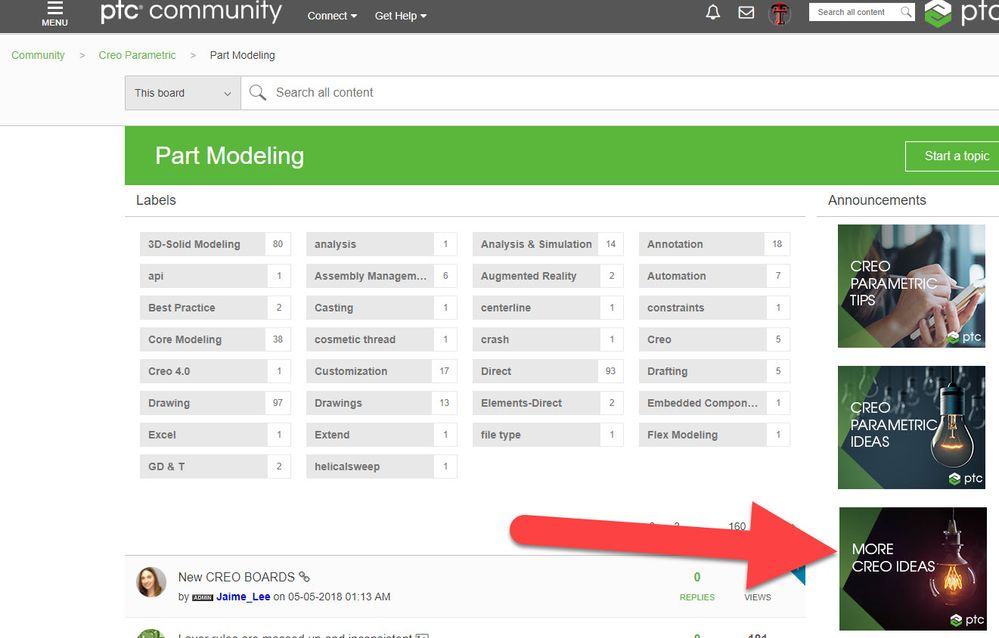This screenshot has height=638, width=999.
Task: Open the messages envelope icon
Action: 746,12
